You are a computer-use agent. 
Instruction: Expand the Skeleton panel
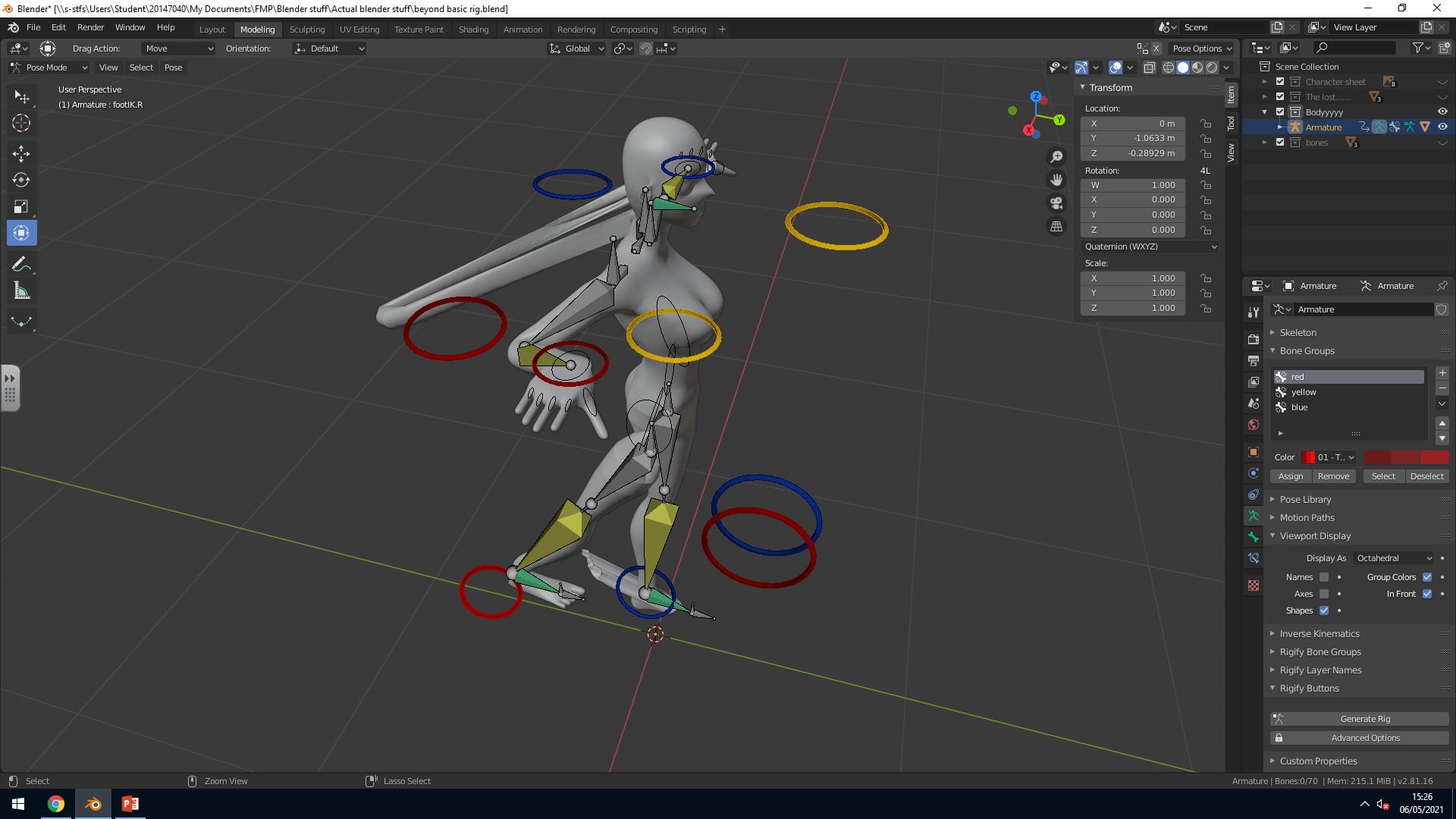pos(1298,332)
